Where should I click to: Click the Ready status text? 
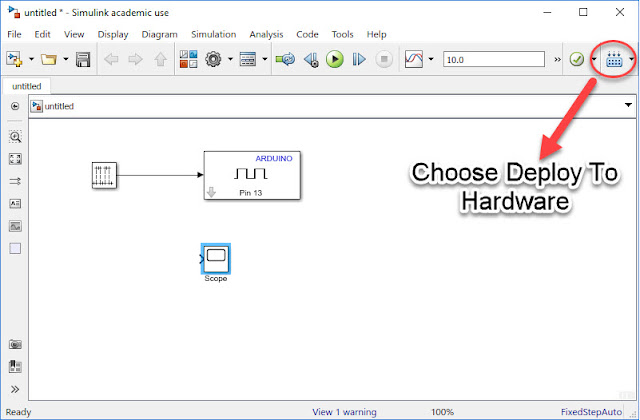click(x=18, y=412)
